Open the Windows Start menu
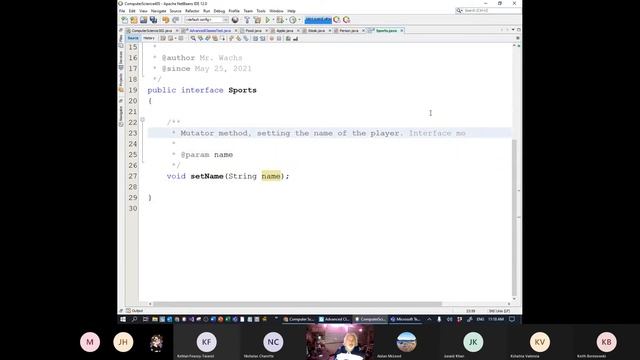 tap(123, 319)
